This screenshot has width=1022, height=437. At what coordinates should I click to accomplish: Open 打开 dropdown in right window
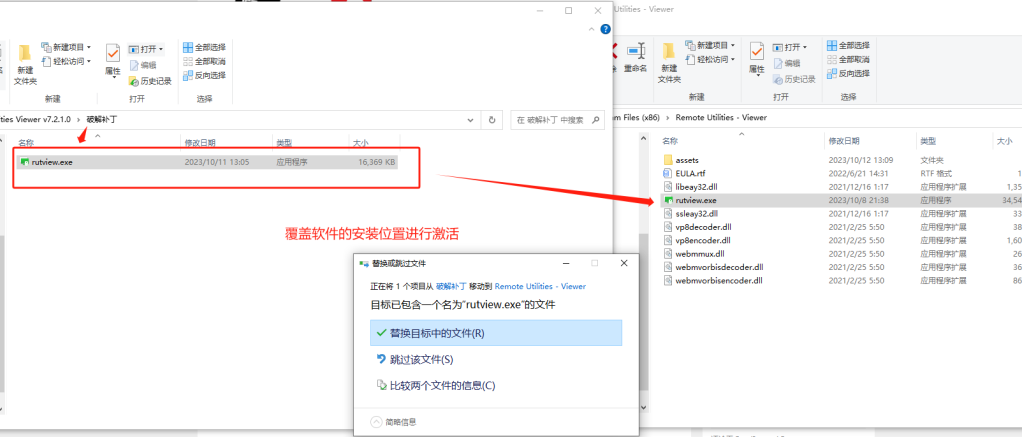(790, 47)
